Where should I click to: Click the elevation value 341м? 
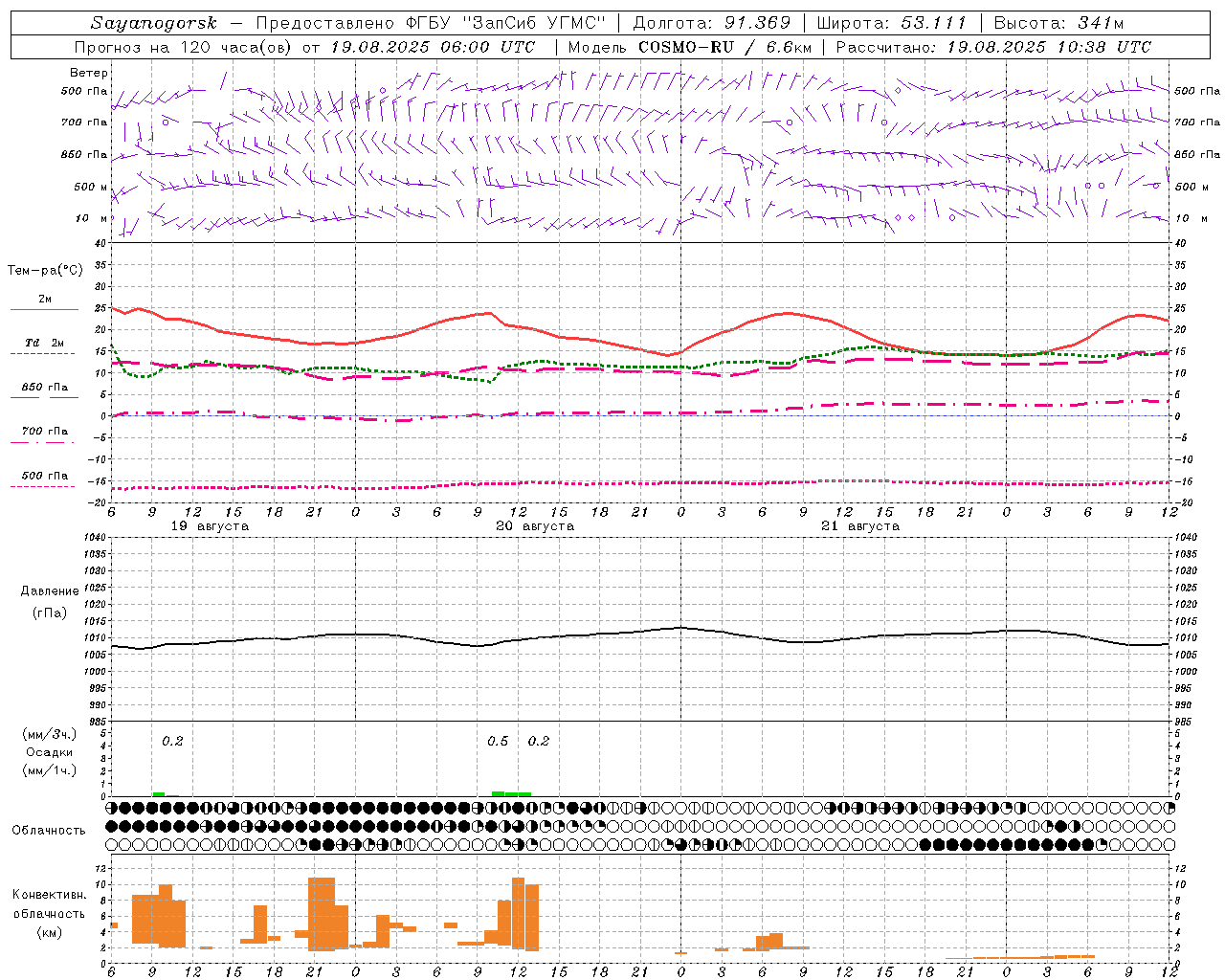1101,23
